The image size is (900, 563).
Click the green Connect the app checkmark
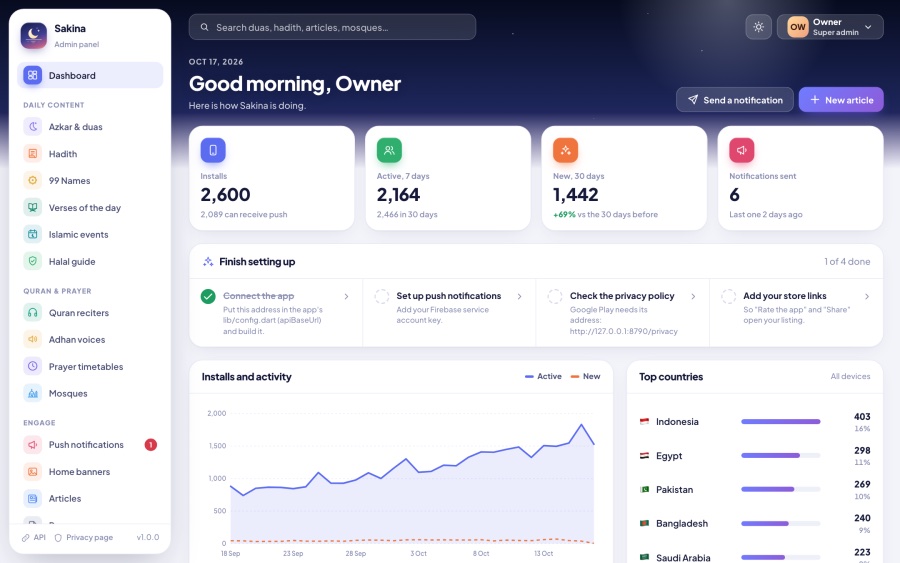click(x=208, y=296)
